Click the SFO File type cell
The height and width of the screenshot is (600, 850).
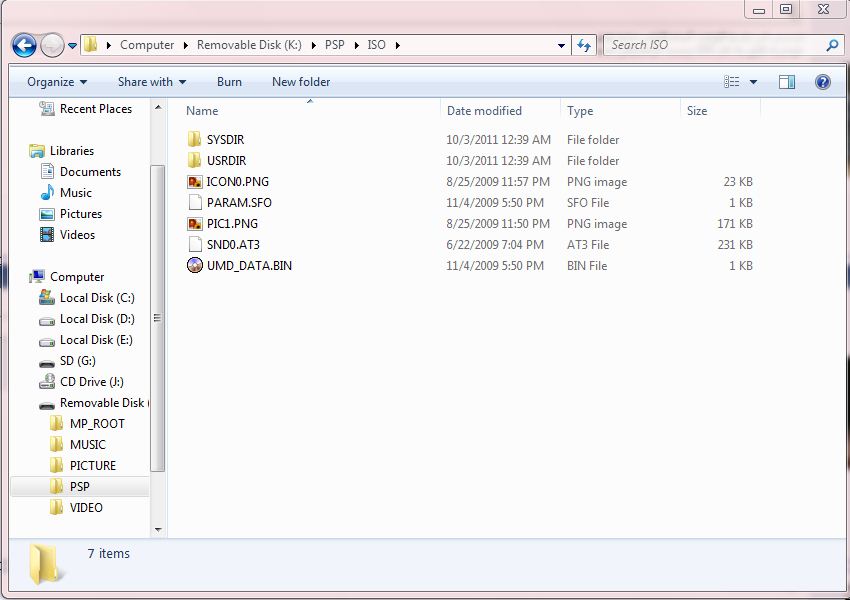point(588,203)
